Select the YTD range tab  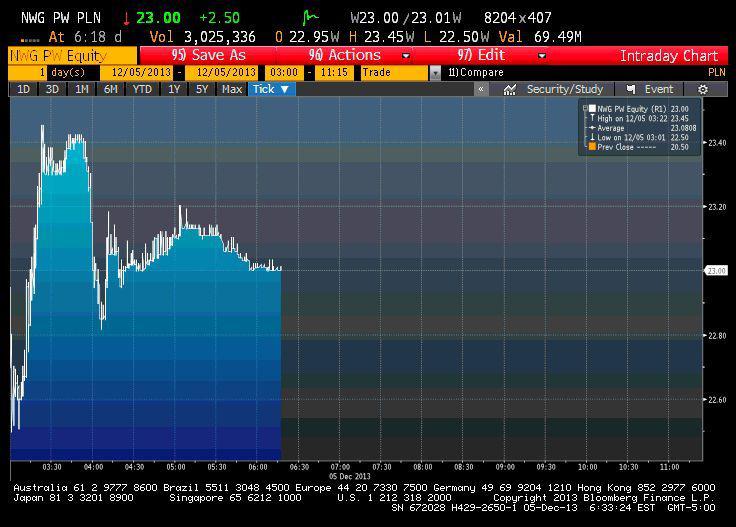pyautogui.click(x=142, y=89)
